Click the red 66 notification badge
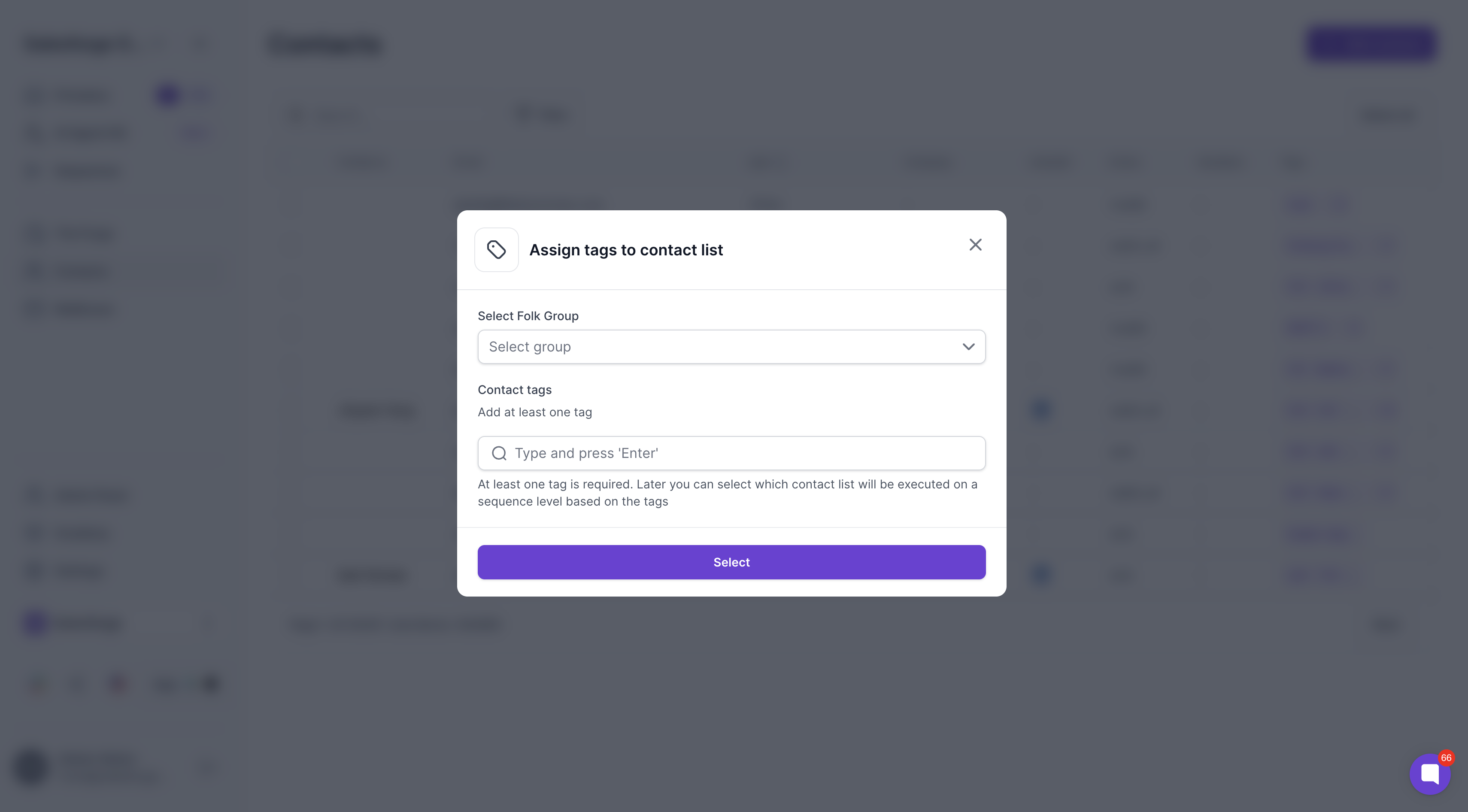The width and height of the screenshot is (1468, 812). pyautogui.click(x=1446, y=757)
